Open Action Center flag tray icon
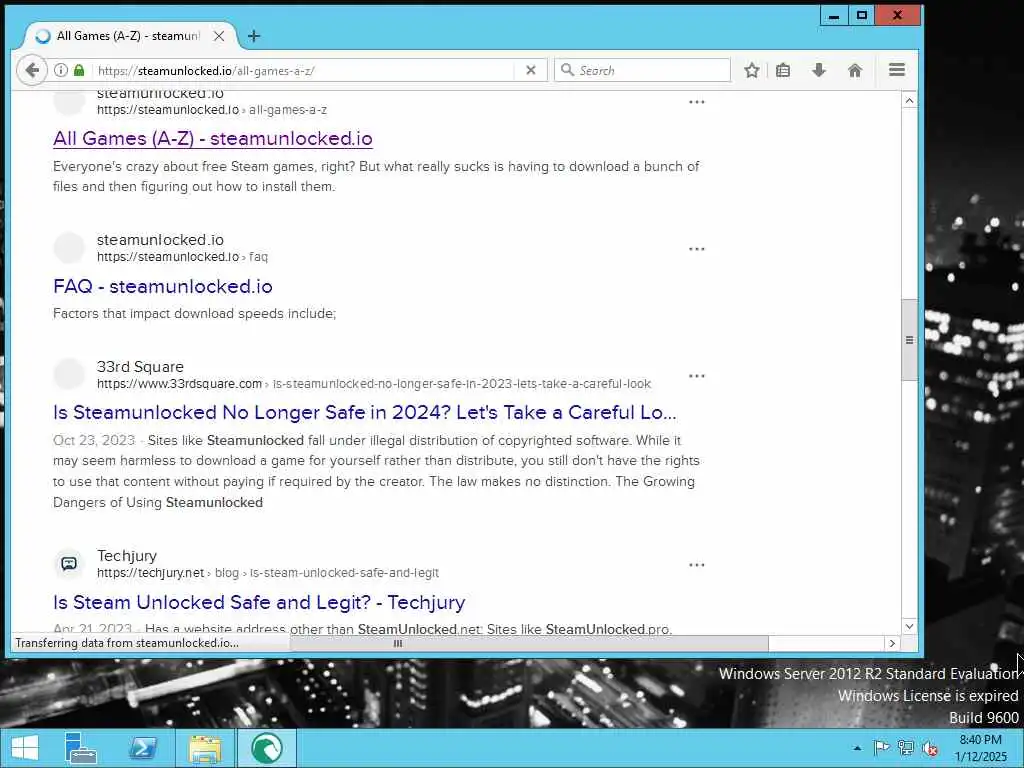1024x768 pixels. point(881,748)
